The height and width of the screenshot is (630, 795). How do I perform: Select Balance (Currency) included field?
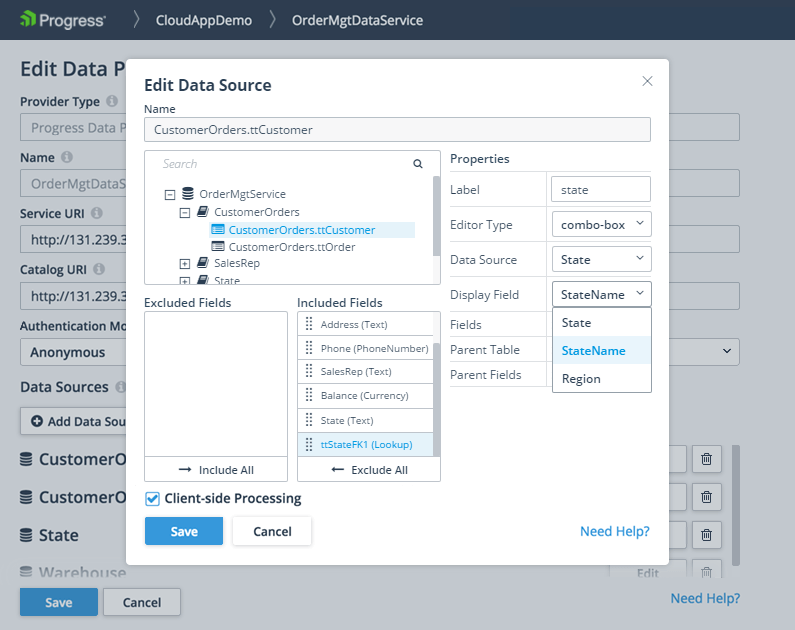coord(366,395)
